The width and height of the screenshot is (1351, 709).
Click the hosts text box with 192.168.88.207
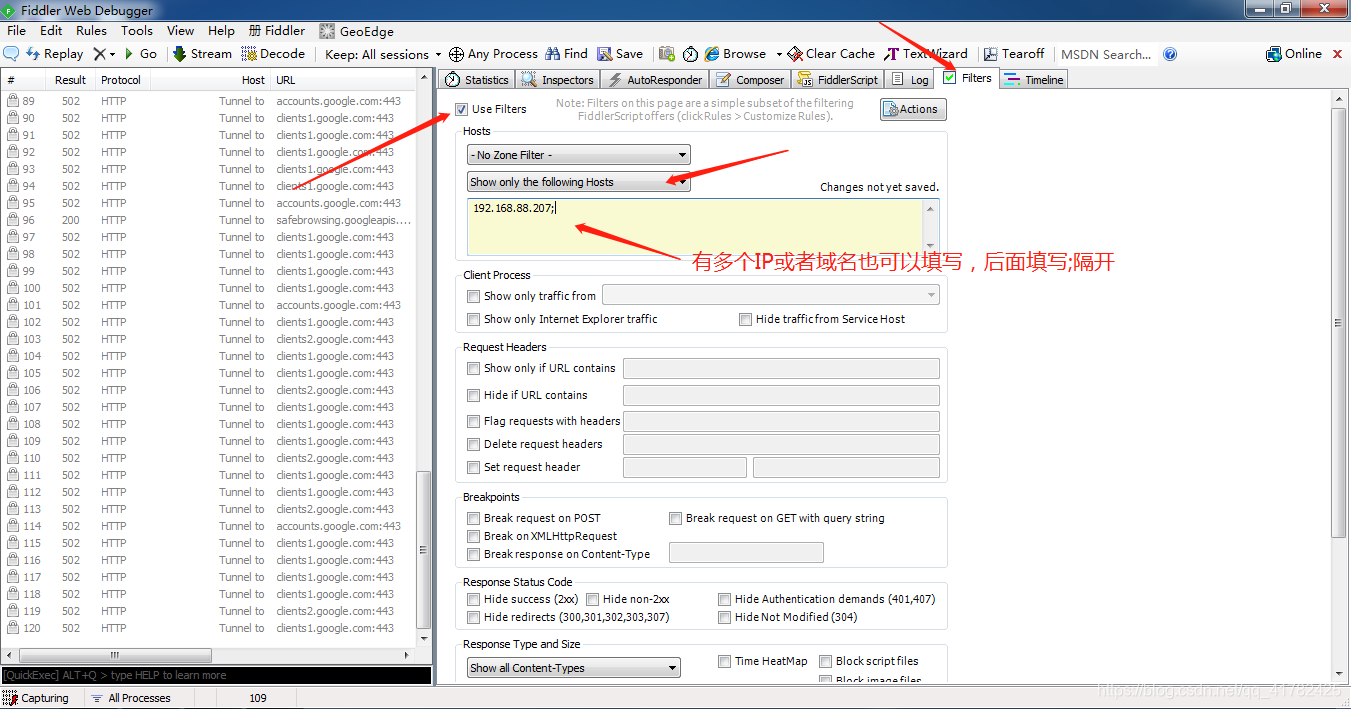[703, 226]
